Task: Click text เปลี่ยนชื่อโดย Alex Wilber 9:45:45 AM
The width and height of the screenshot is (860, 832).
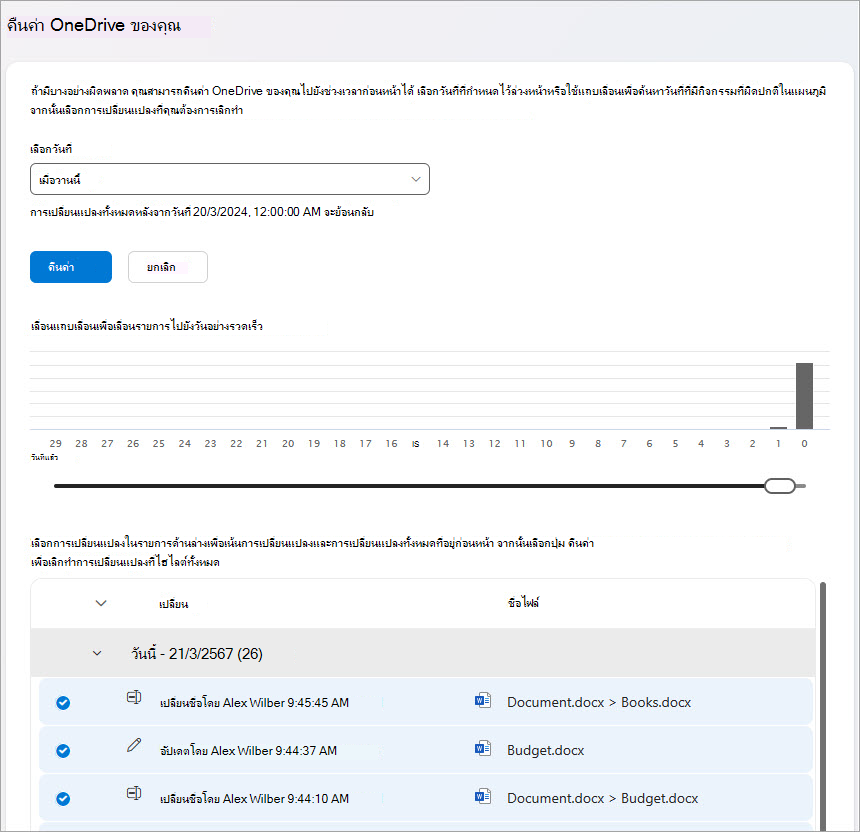Action: [254, 703]
